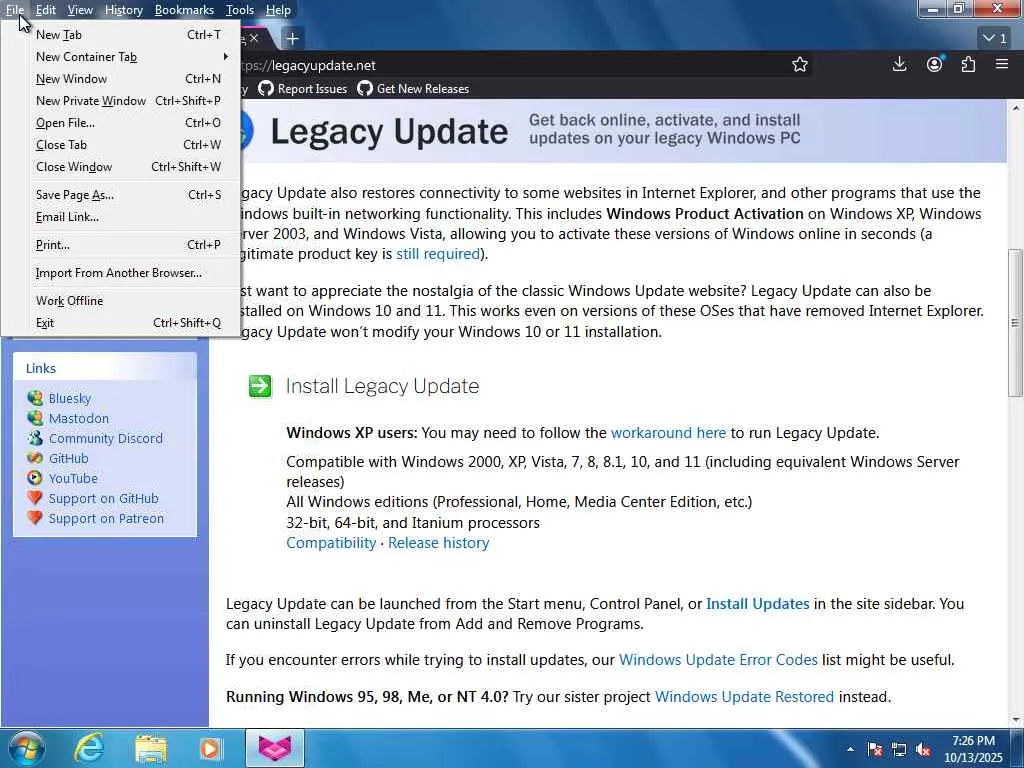
Task: Open Windows Media Player on taskbar
Action: click(210, 748)
